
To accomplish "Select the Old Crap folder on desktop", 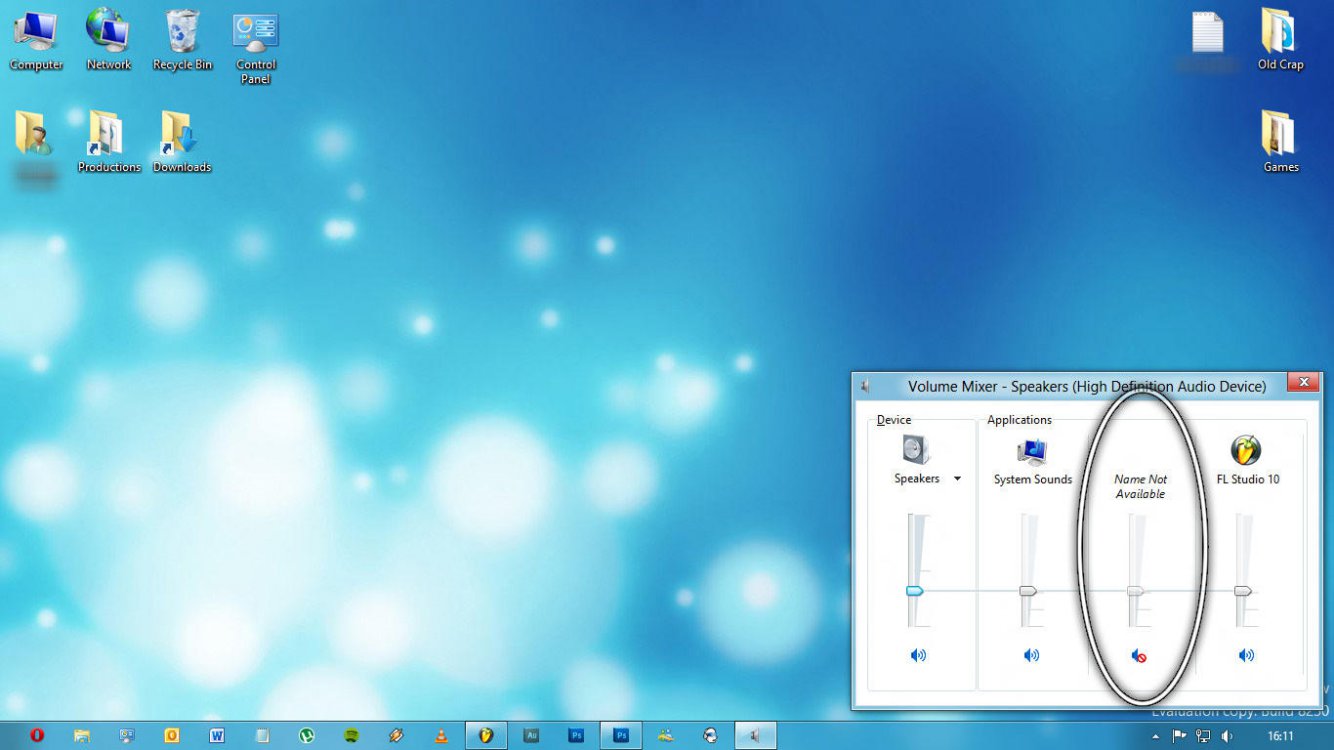I will [1280, 41].
